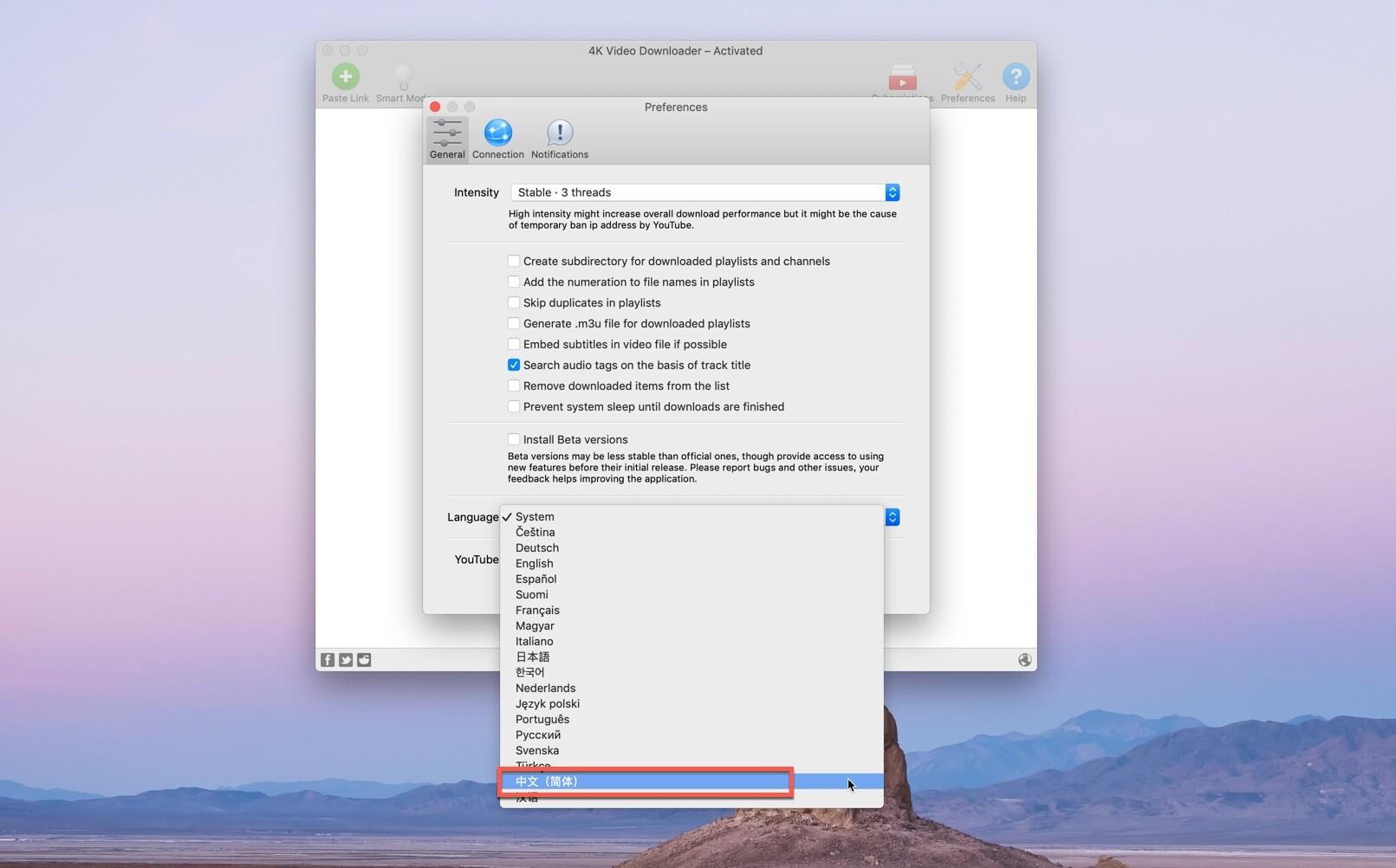Click the Language dropdown arrow button
Screen dimensions: 1396x868
click(x=893, y=517)
